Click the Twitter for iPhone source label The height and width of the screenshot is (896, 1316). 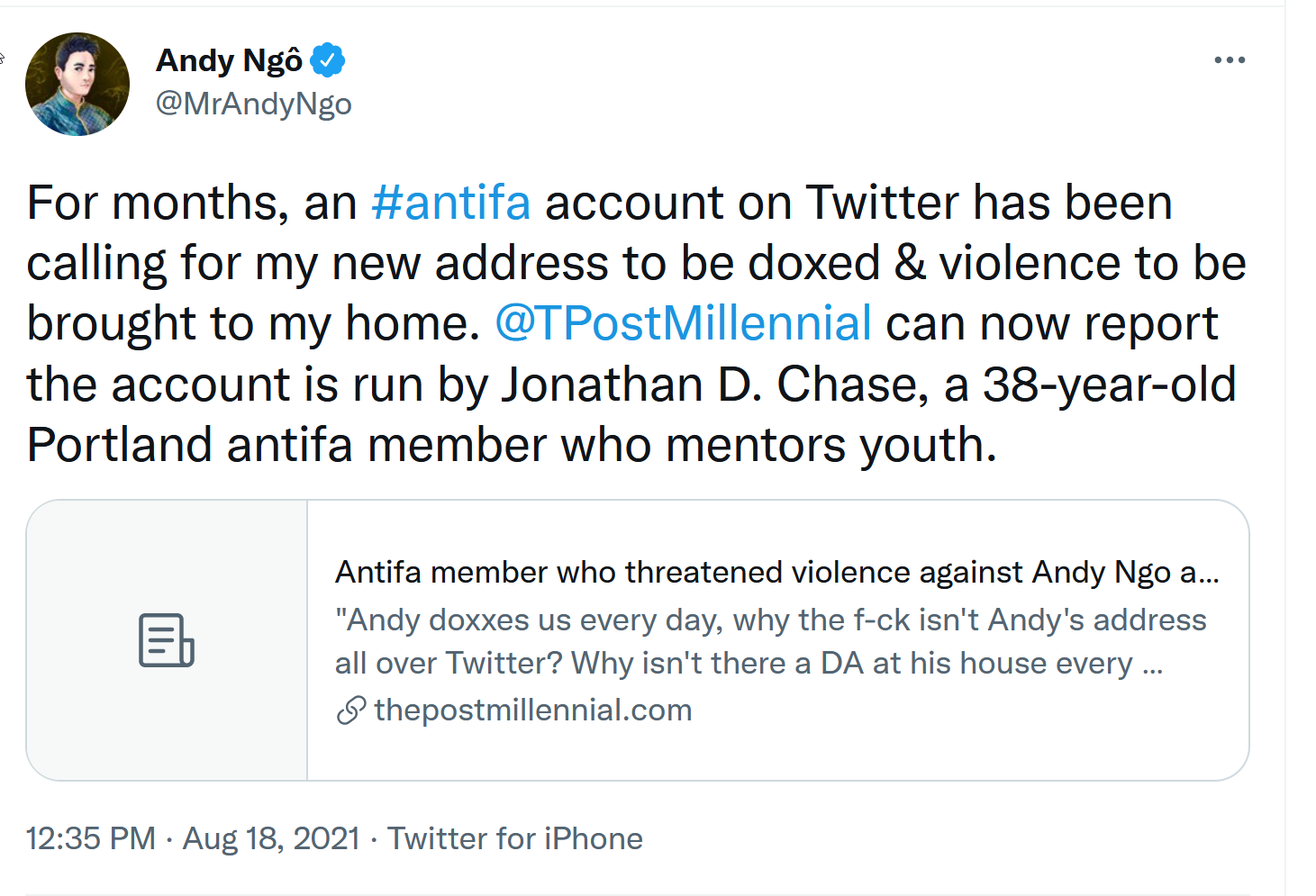click(515, 838)
